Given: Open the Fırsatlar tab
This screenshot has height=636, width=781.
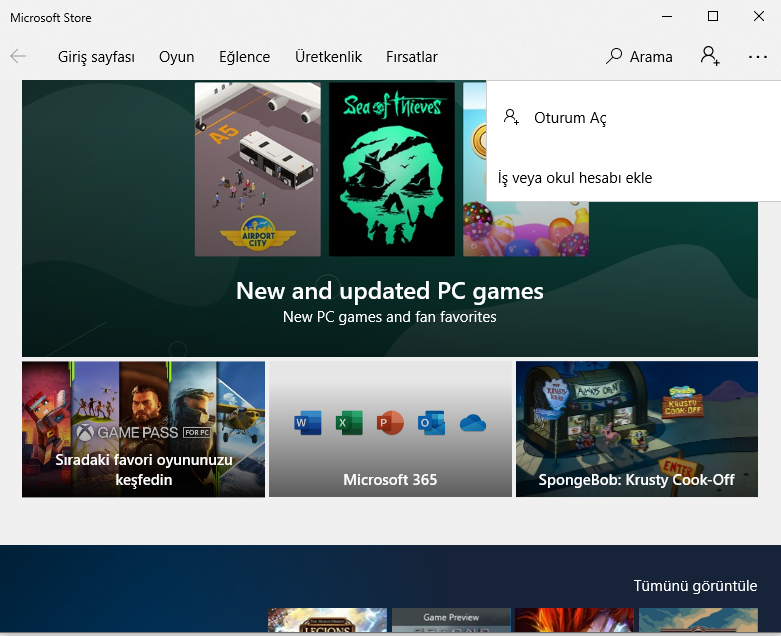Looking at the screenshot, I should click(412, 57).
